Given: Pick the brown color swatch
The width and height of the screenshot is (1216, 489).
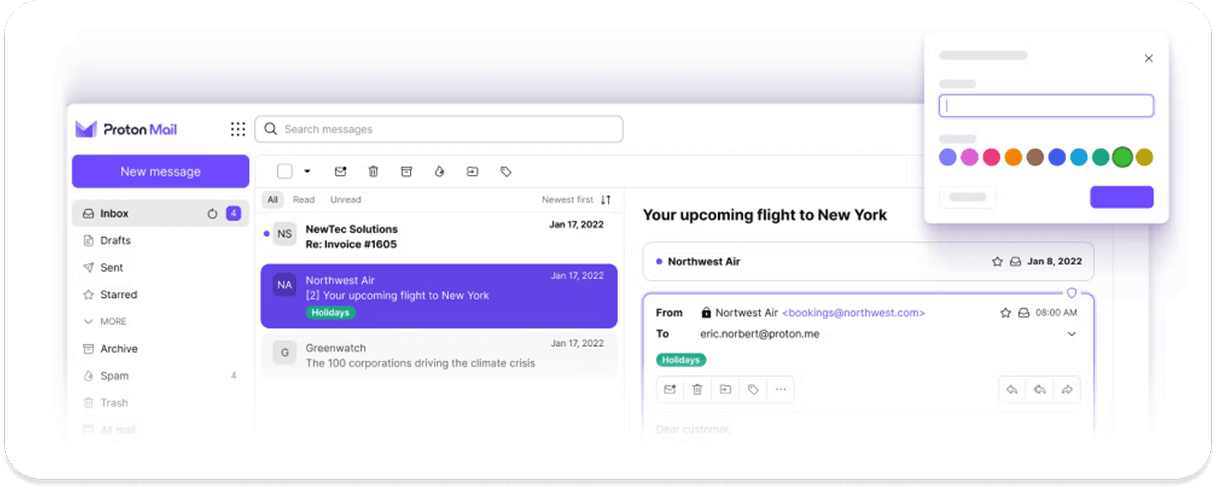Looking at the screenshot, I should click(1035, 157).
